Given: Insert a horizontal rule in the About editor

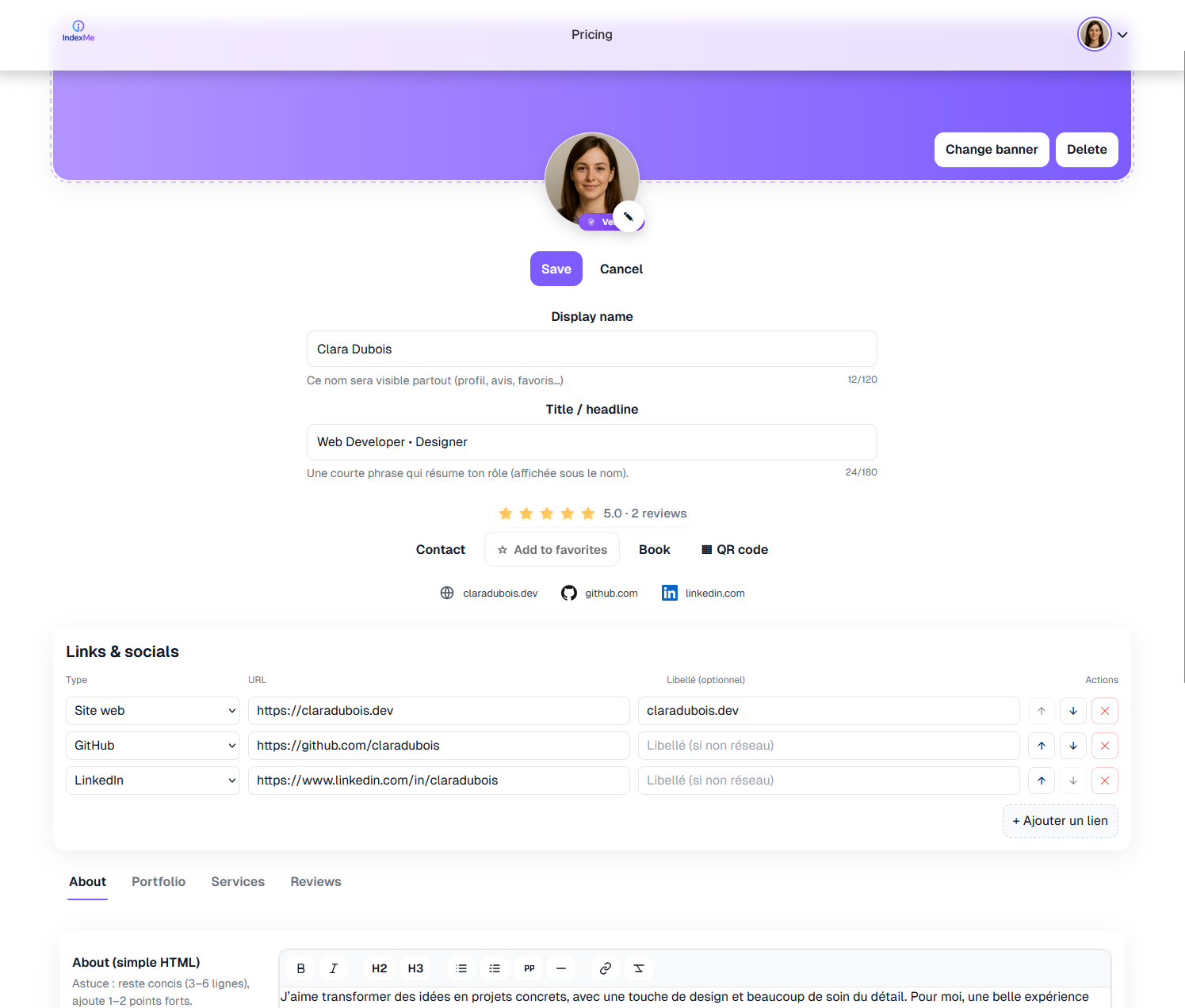Looking at the screenshot, I should 560,968.
